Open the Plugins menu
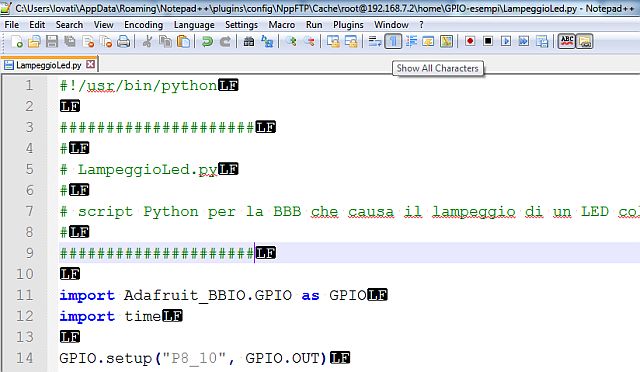The image size is (640, 372). [348, 25]
